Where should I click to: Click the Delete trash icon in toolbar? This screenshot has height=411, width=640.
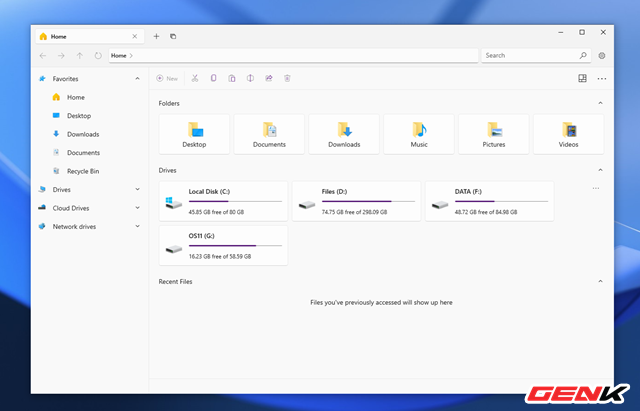pos(287,78)
